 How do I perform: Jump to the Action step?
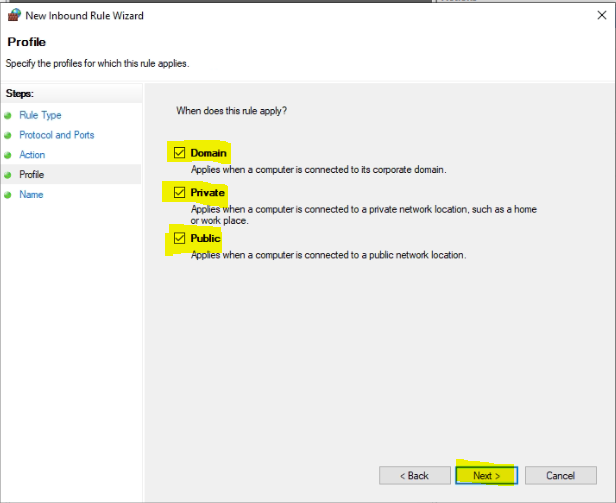32,154
